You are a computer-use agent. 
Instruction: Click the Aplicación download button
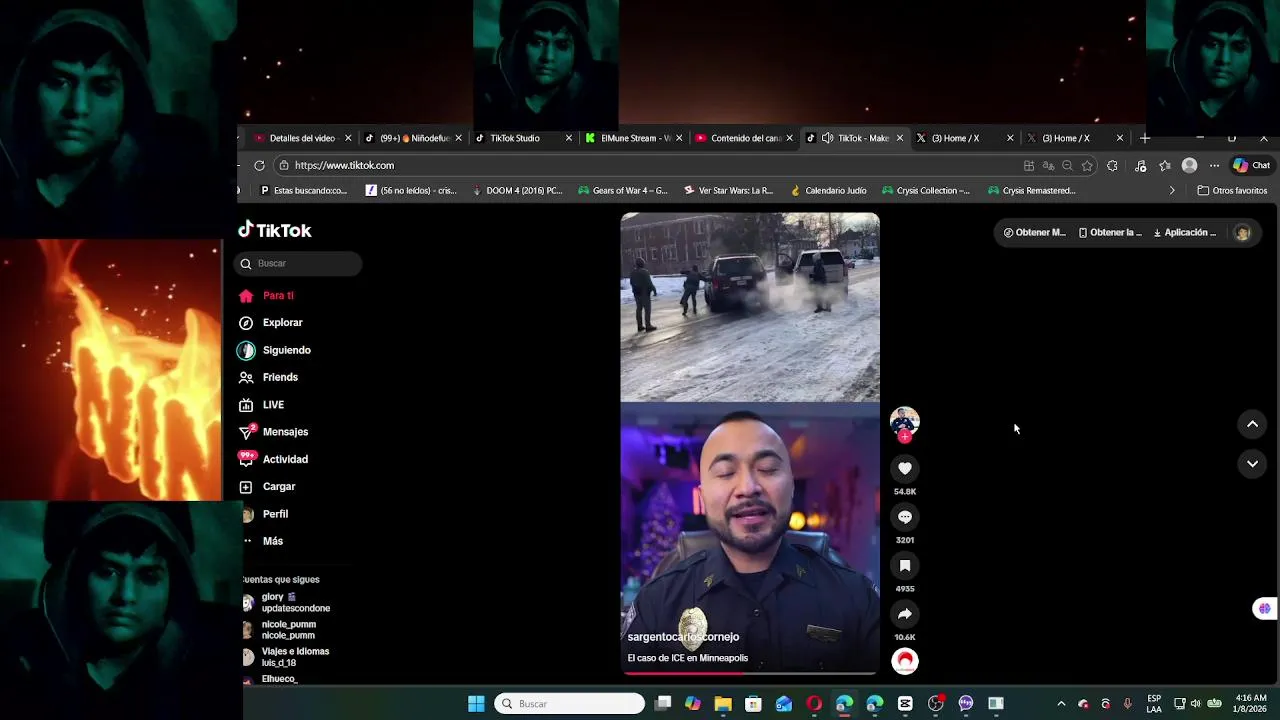coord(1185,233)
